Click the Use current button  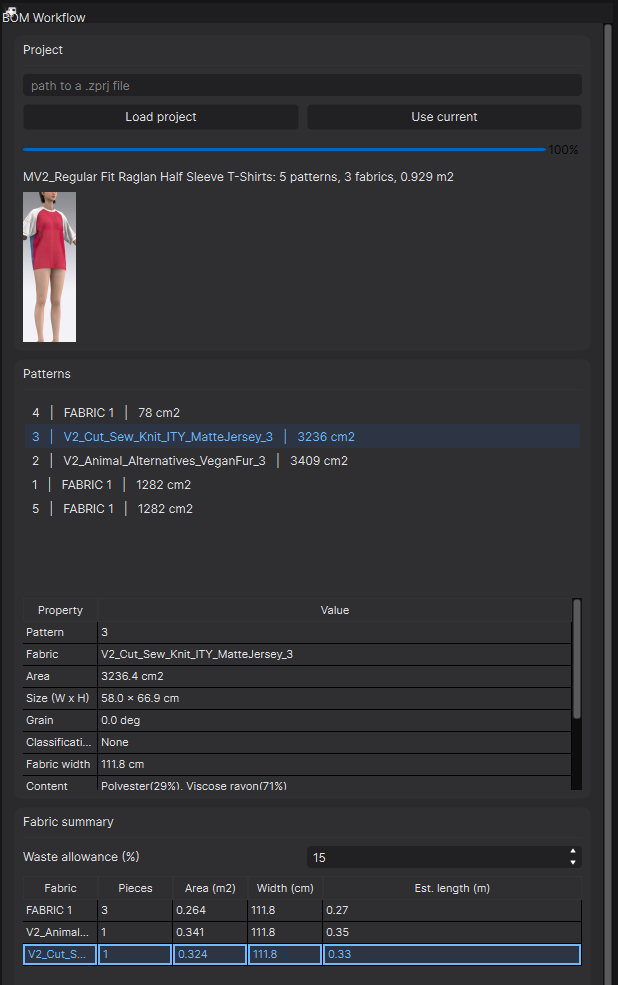click(x=444, y=117)
